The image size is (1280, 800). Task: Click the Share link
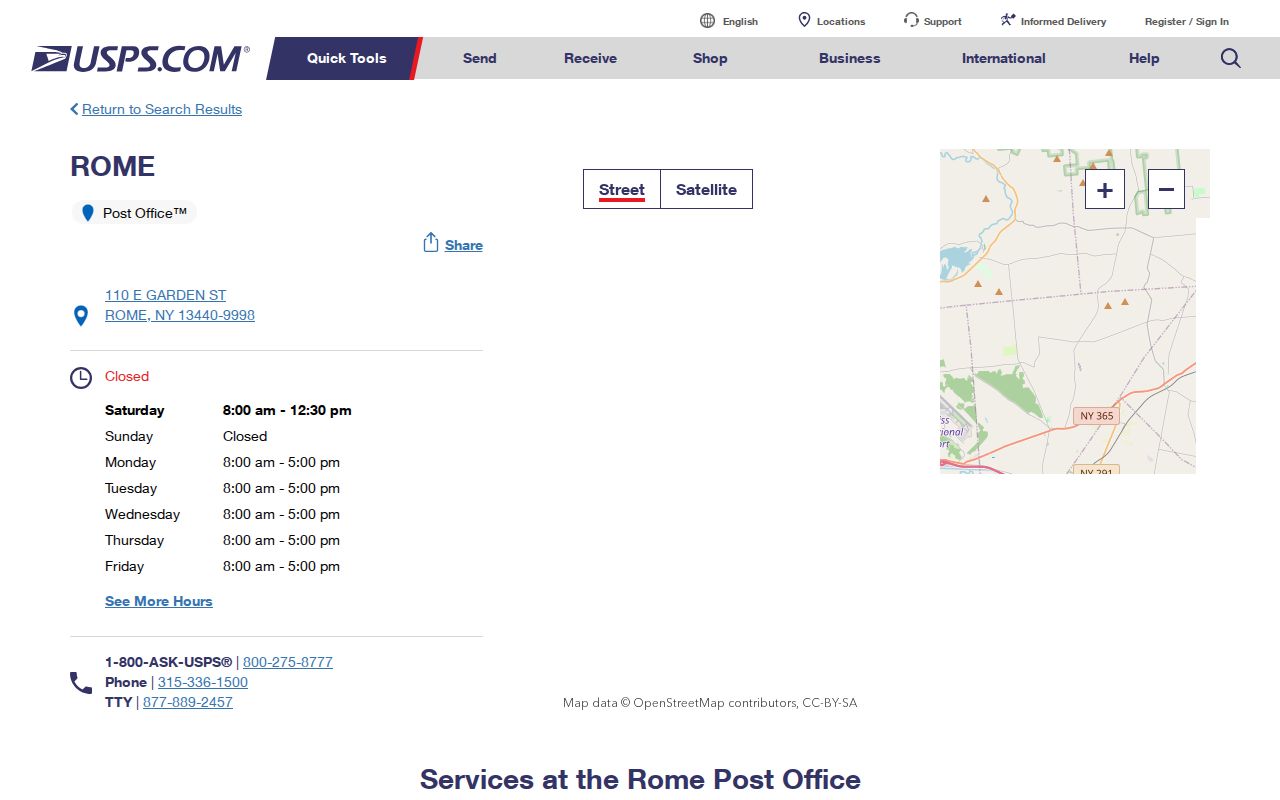[x=464, y=245]
